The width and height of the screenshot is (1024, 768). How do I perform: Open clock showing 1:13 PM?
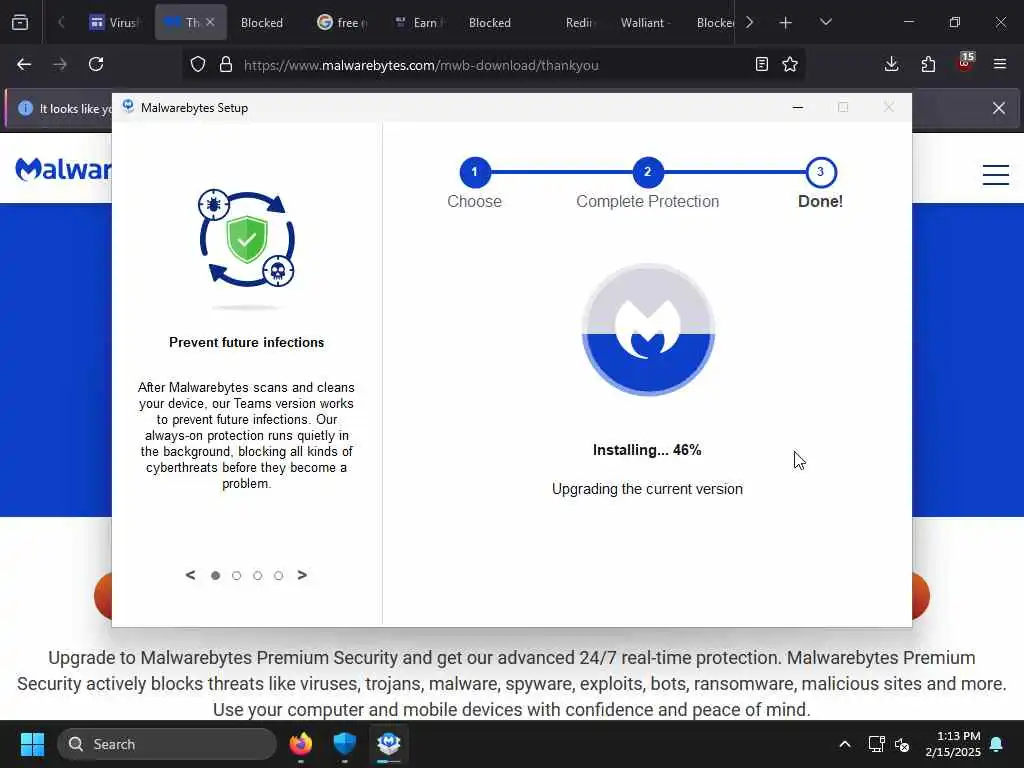(x=953, y=744)
